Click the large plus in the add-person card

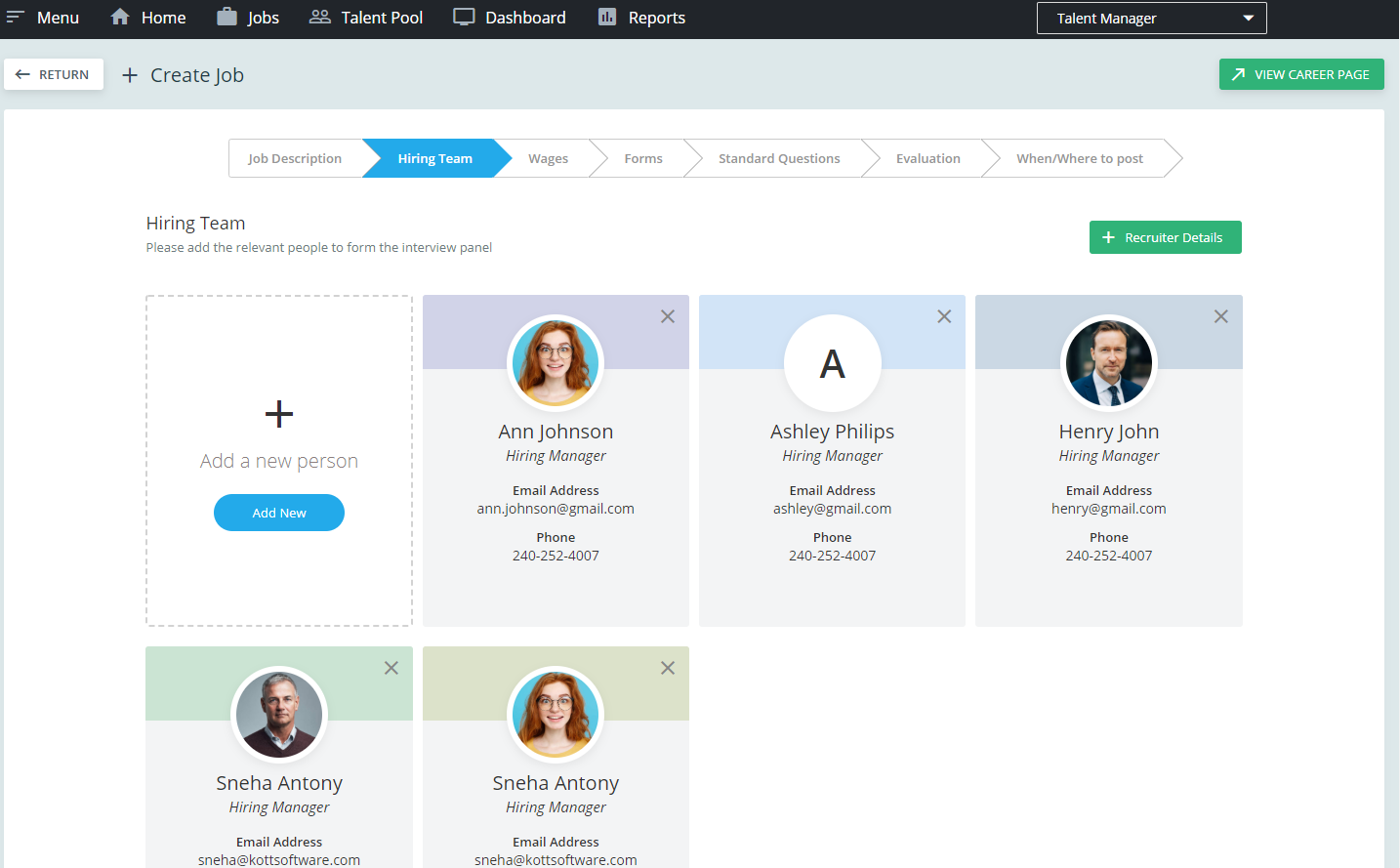pos(279,414)
